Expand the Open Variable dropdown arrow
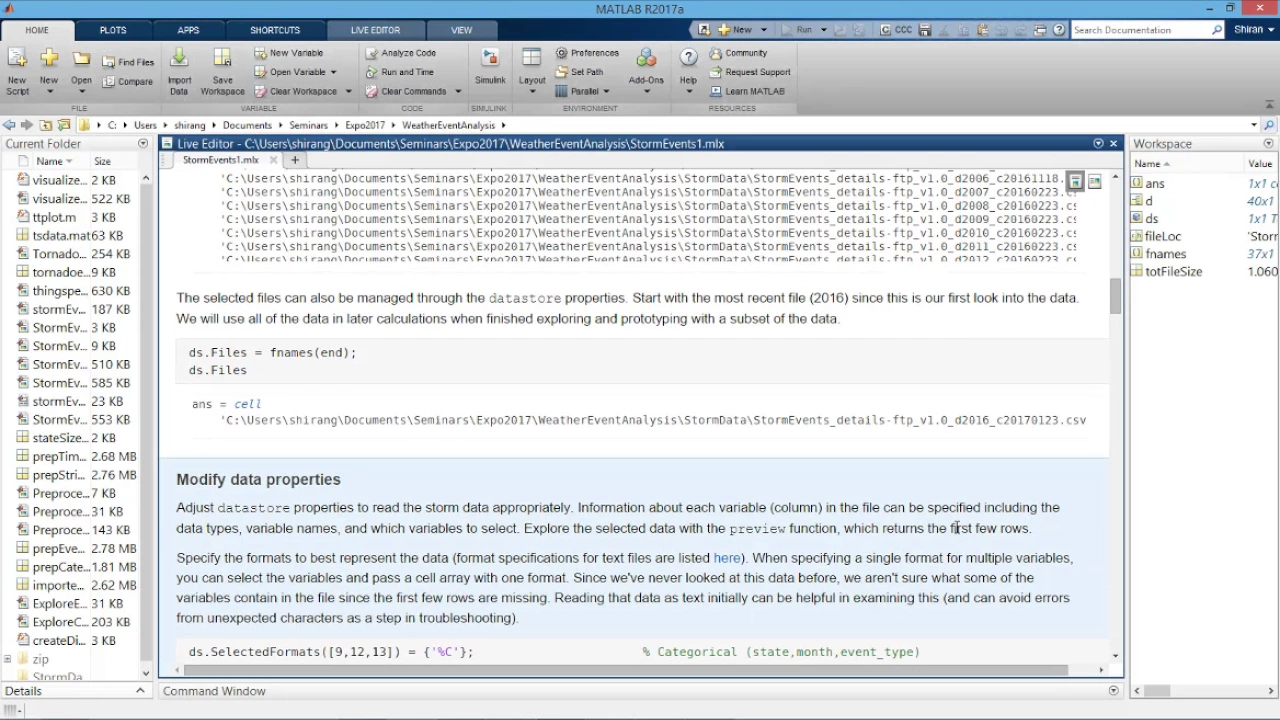The image size is (1280, 720). pos(333,72)
